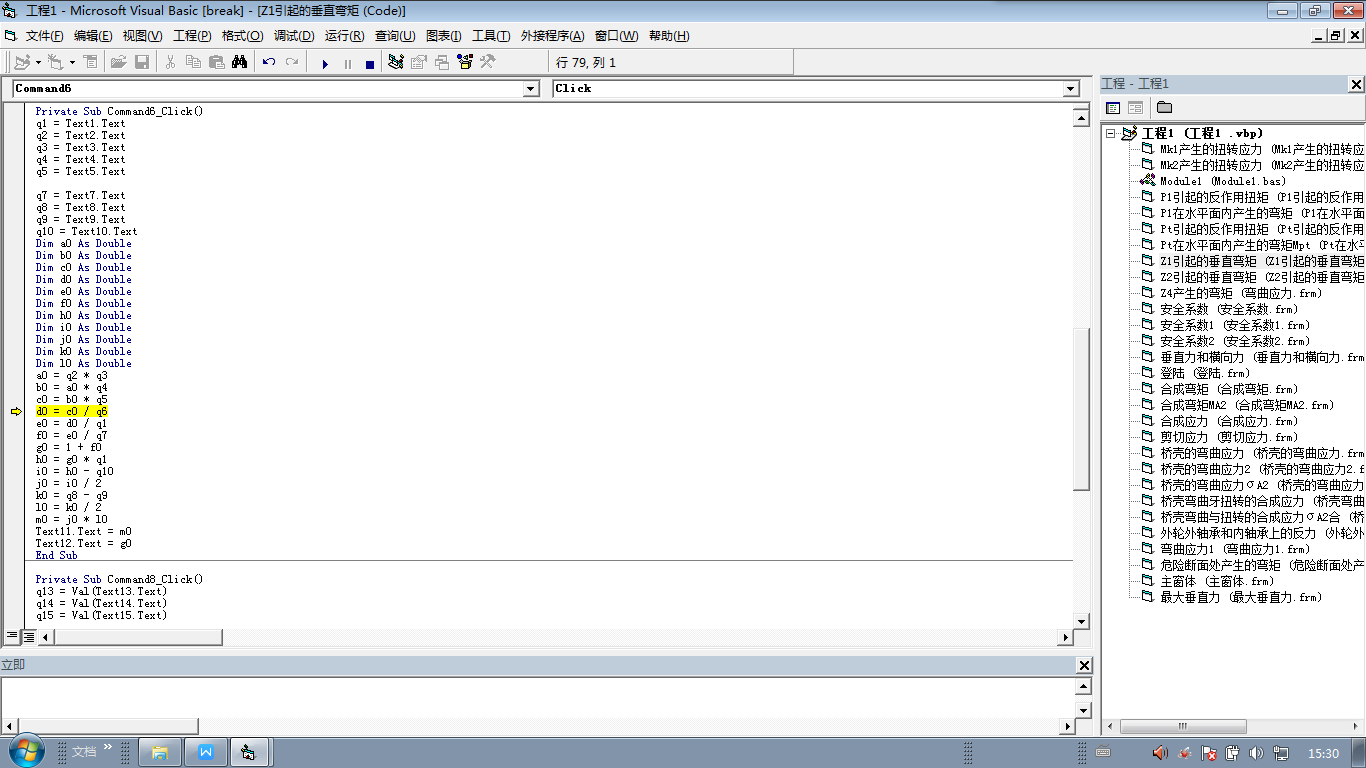Select 主窗体 (主窗体.frm) in project tree
The image size is (1366, 768).
[1217, 581]
